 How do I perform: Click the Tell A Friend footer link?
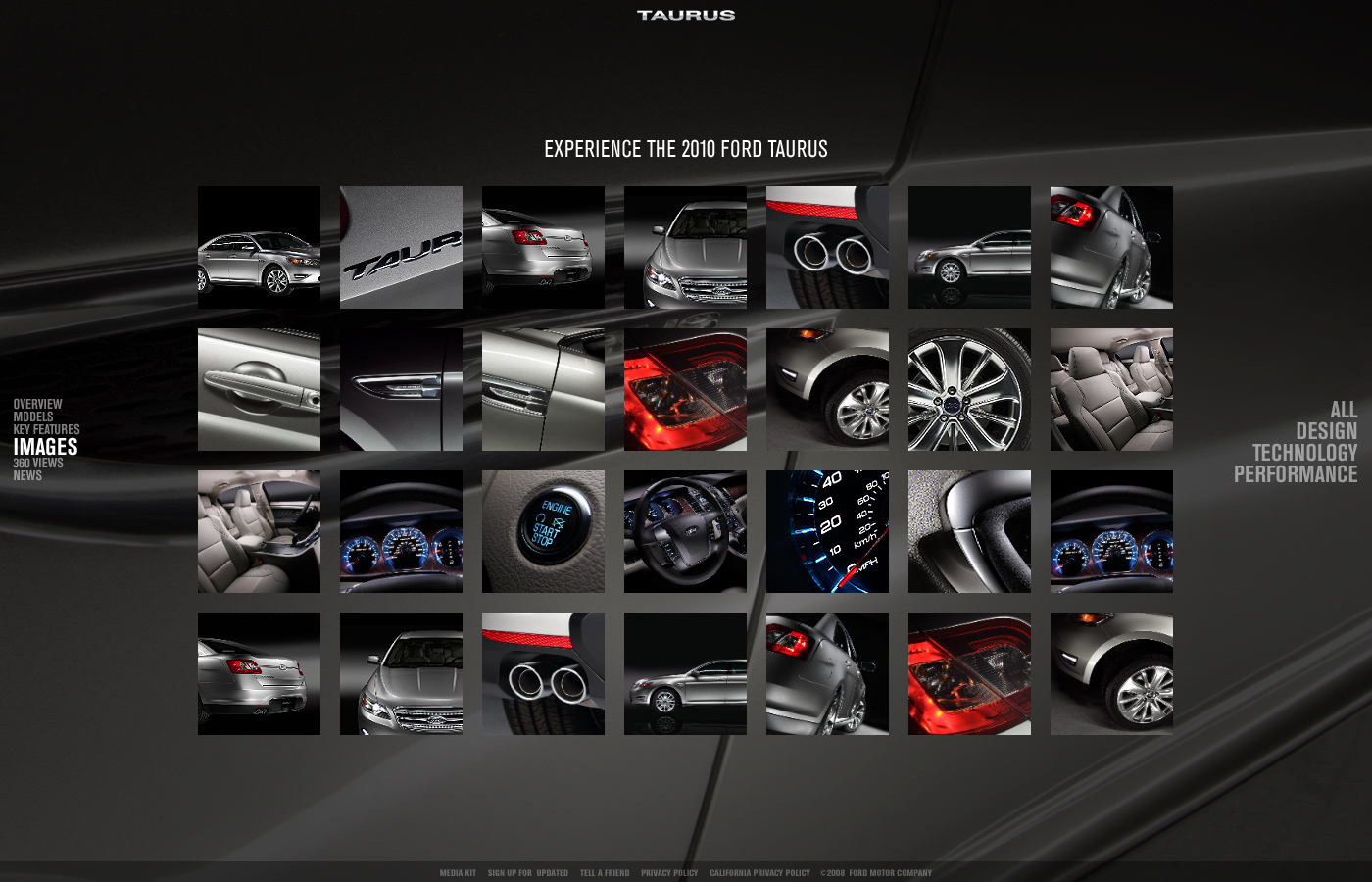point(605,873)
